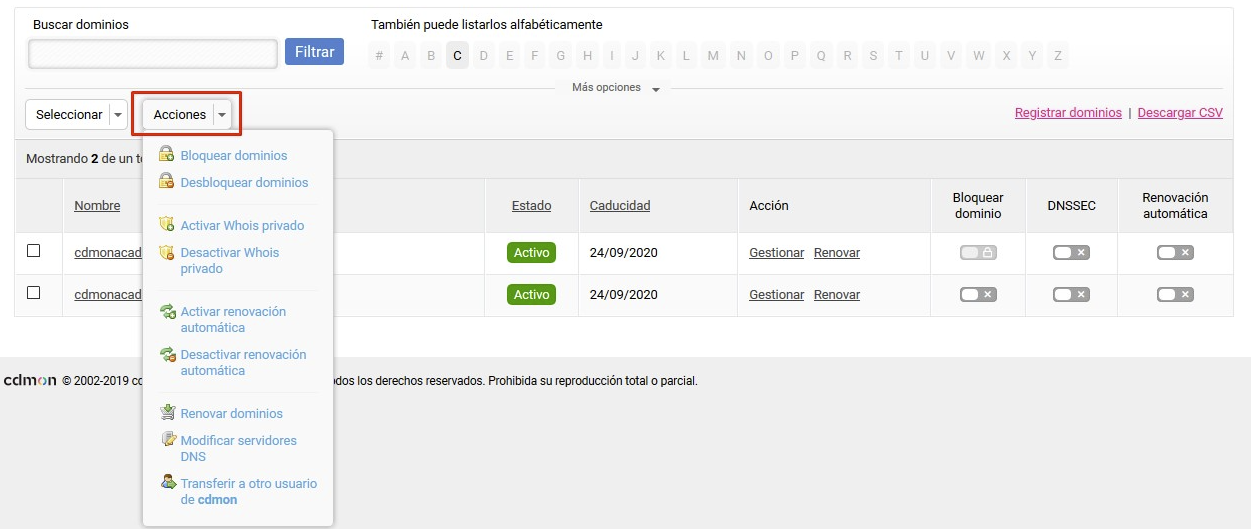Pick Activar renovación automática in the menu

tap(233, 320)
